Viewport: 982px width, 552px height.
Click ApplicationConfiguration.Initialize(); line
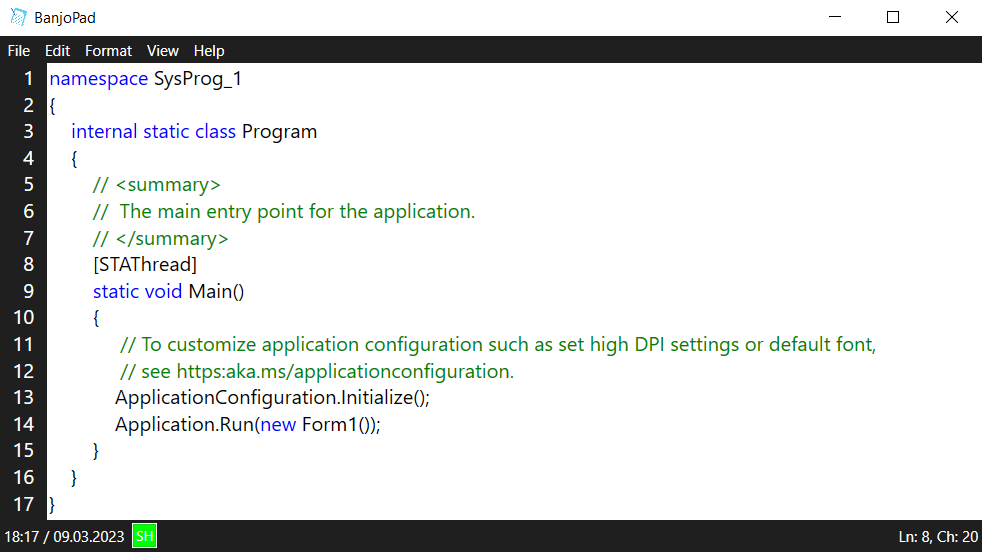(x=272, y=398)
